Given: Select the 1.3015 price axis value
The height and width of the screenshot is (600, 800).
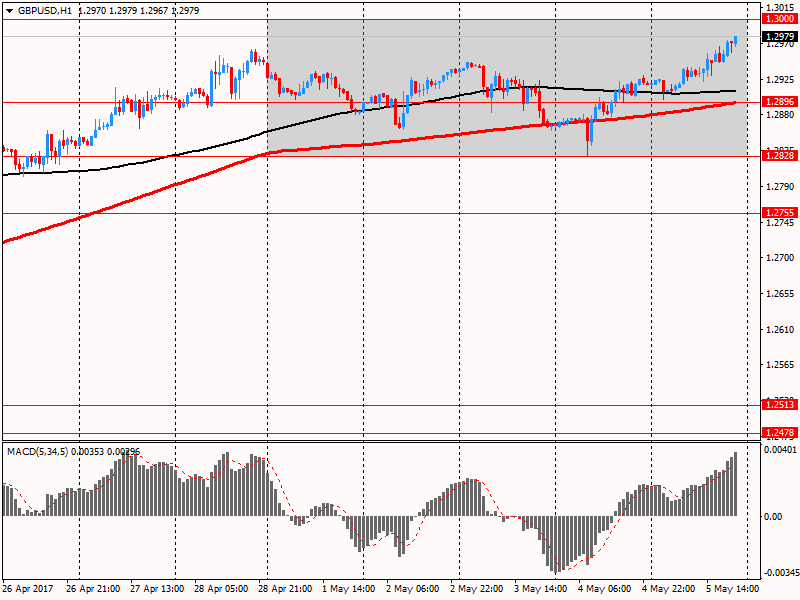Looking at the screenshot, I should [x=781, y=8].
